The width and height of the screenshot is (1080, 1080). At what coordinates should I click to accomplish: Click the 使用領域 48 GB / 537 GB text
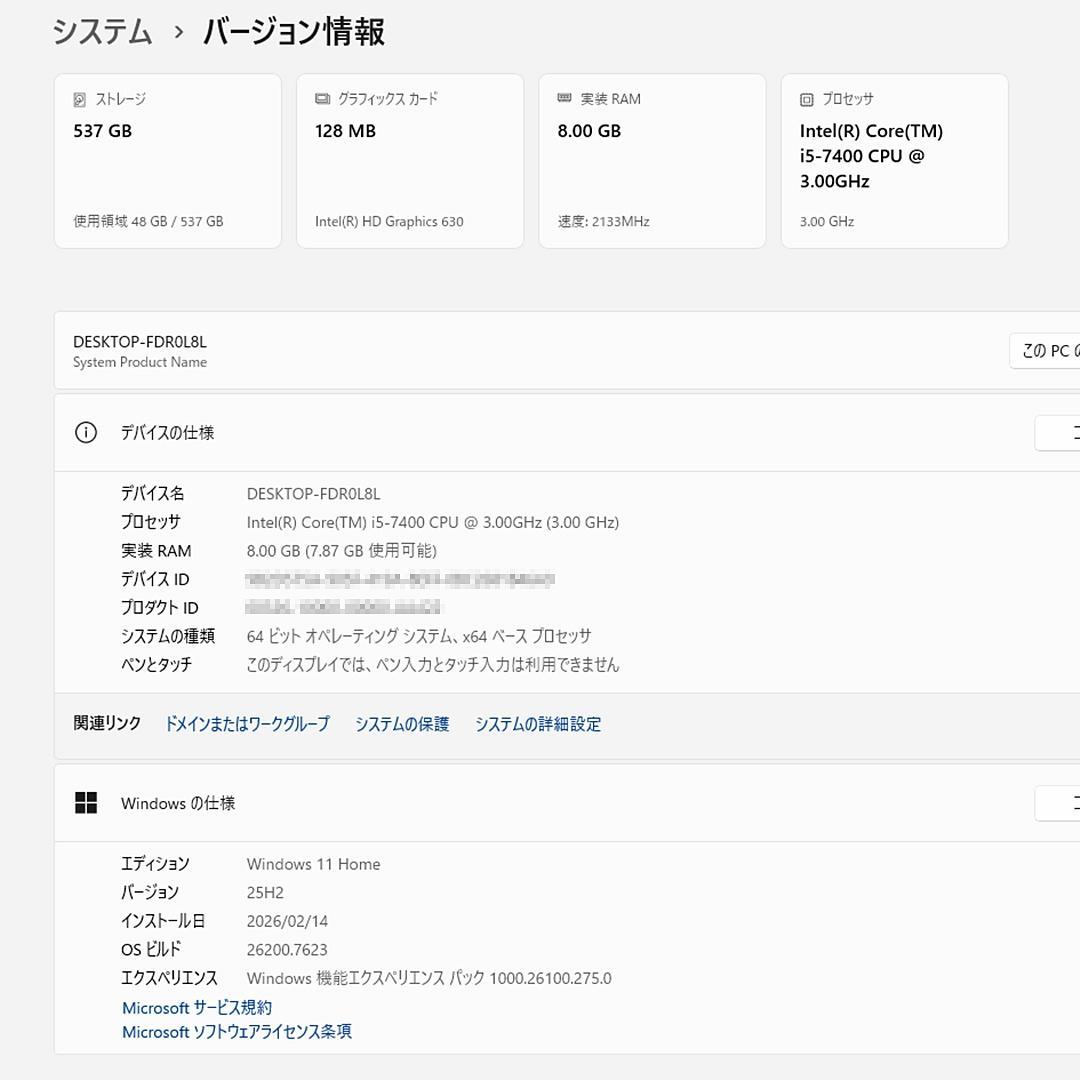[148, 221]
